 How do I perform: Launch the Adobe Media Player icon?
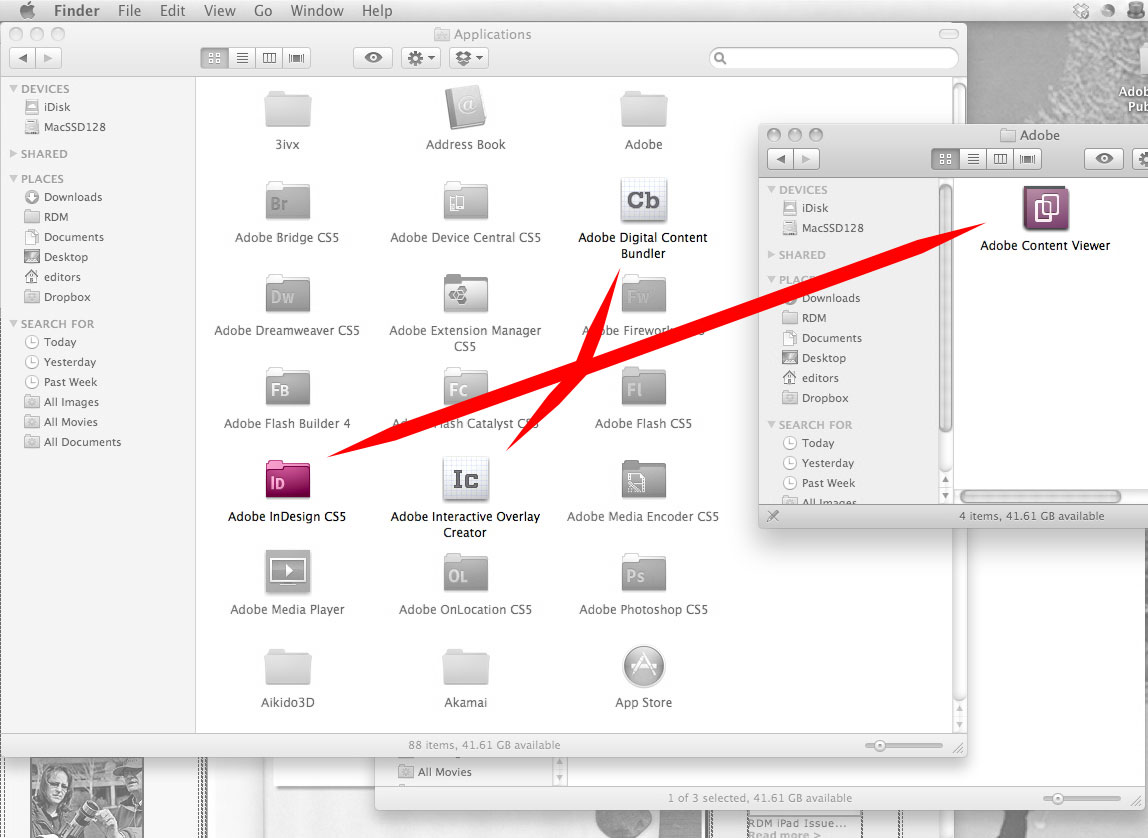pos(287,571)
